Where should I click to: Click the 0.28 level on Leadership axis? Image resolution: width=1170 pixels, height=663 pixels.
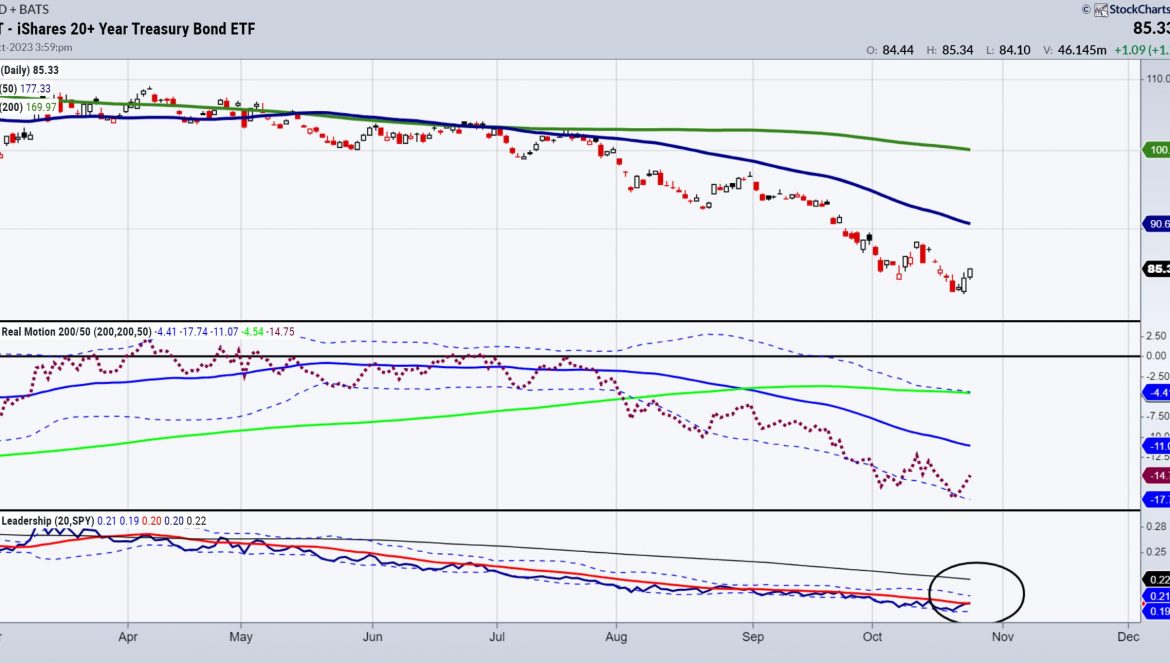(1157, 527)
